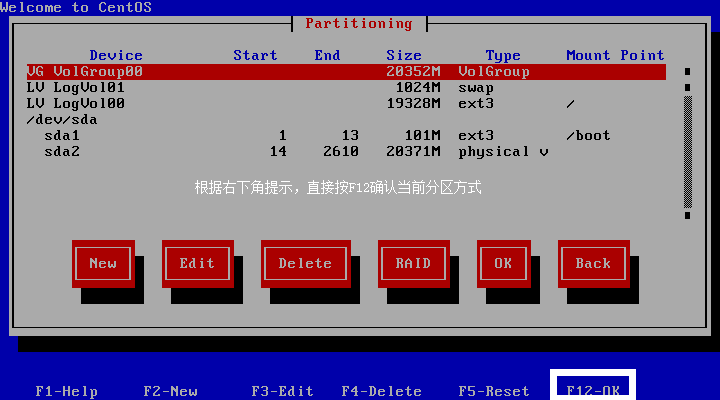Click the 2610 end cylinder value
Viewport: 720px width, 400px height.
point(341,152)
